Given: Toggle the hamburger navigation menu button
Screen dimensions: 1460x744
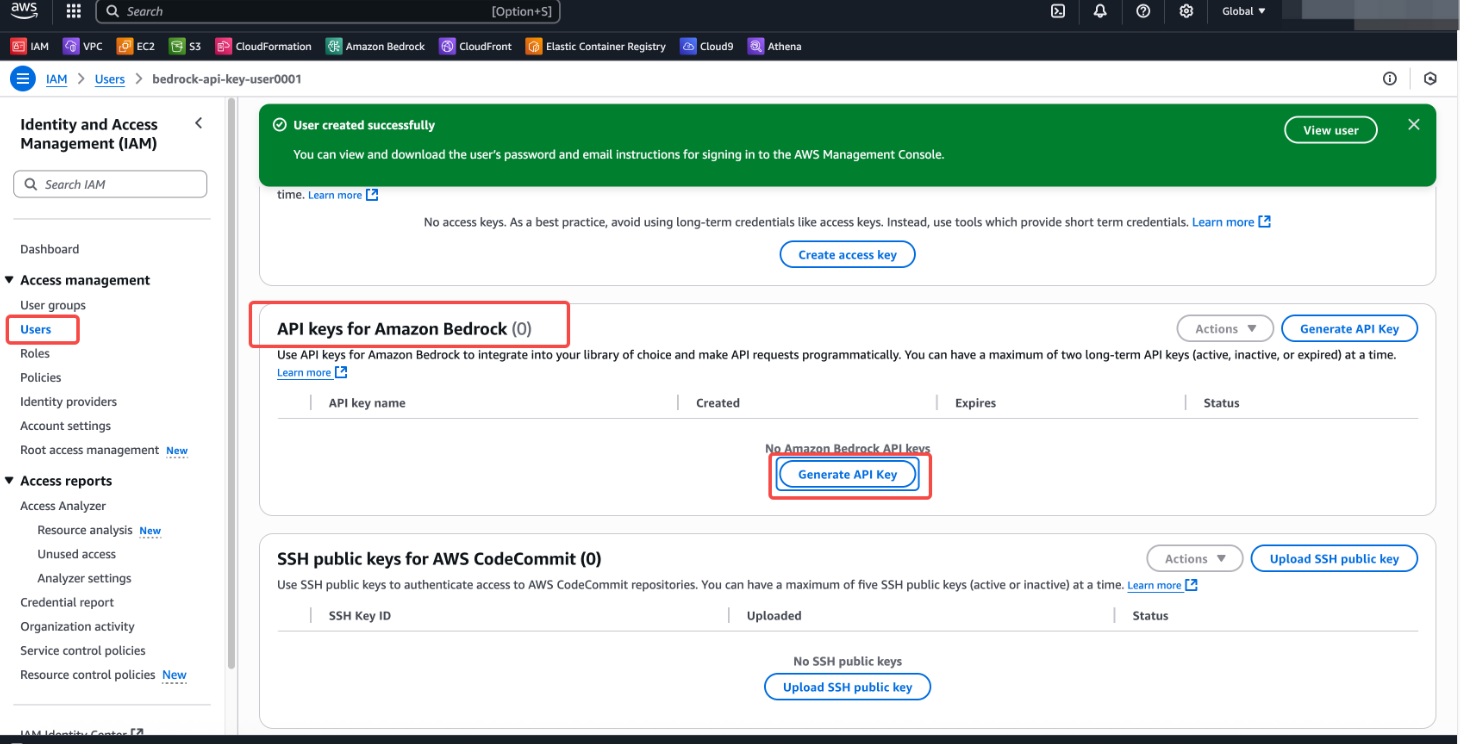Looking at the screenshot, I should click(22, 79).
